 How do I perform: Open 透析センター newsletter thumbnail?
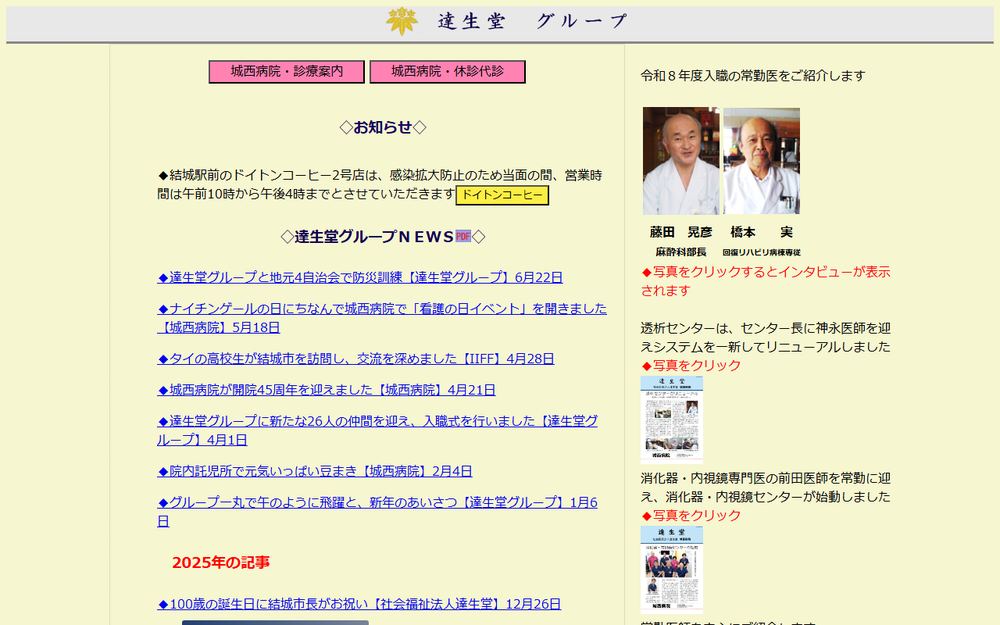click(672, 418)
